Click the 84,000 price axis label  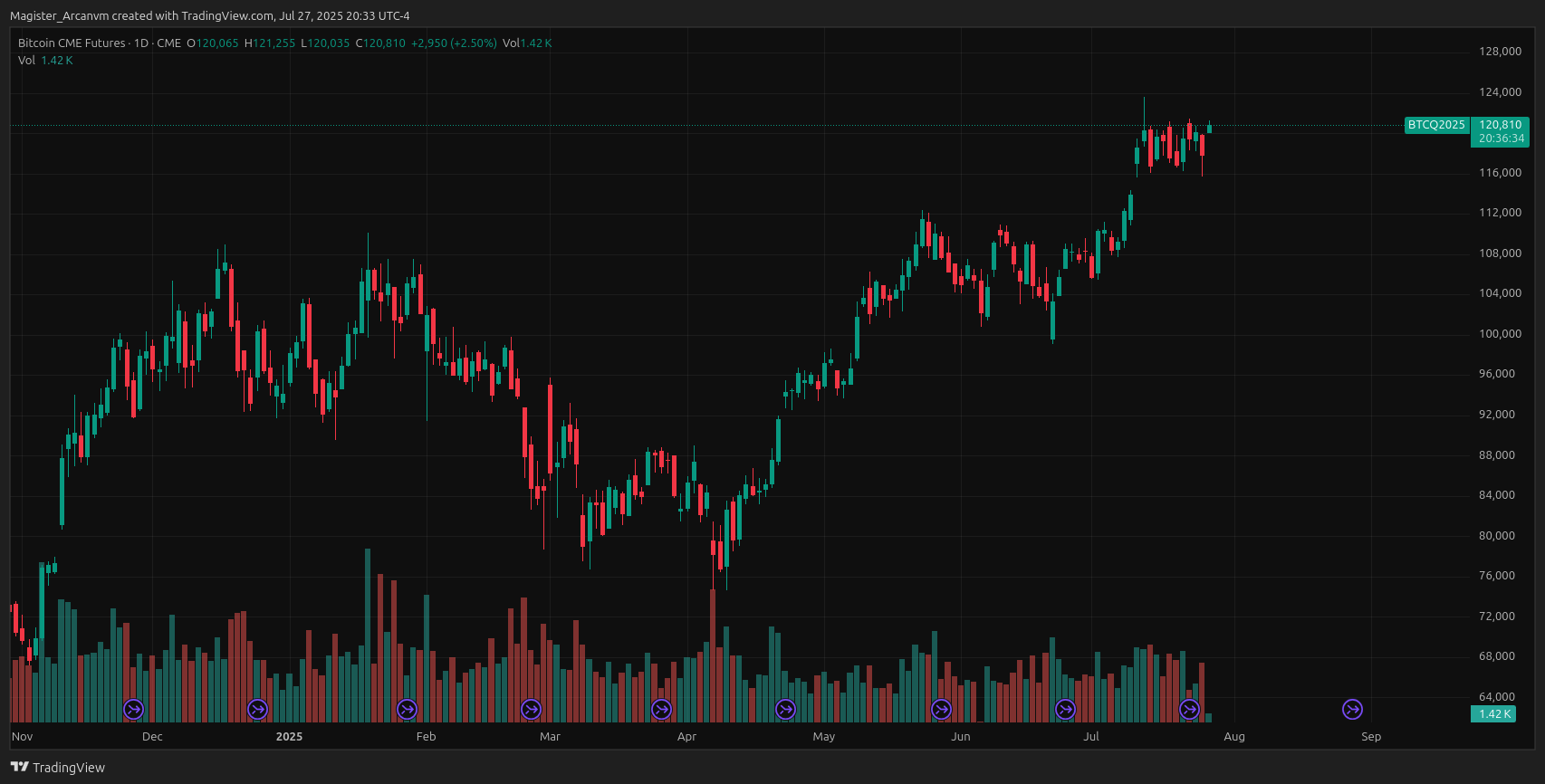click(x=1497, y=495)
